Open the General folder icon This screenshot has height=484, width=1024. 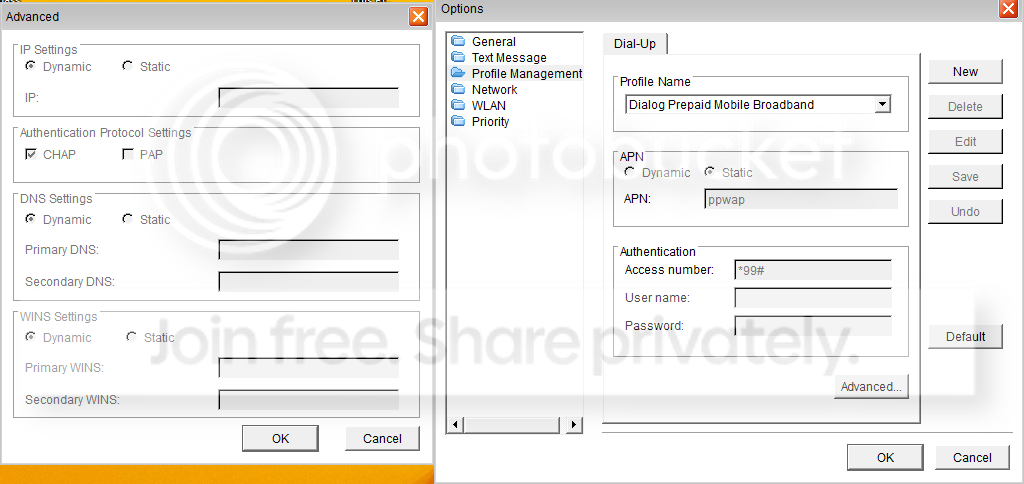(x=458, y=41)
